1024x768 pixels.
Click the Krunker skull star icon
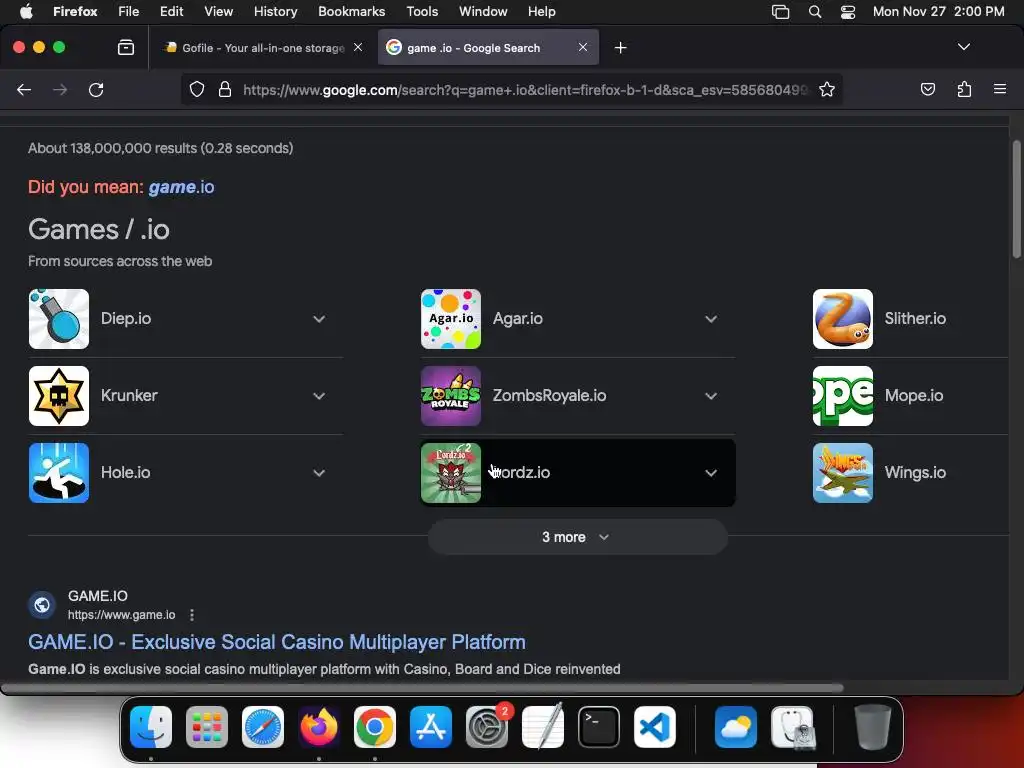(x=59, y=396)
